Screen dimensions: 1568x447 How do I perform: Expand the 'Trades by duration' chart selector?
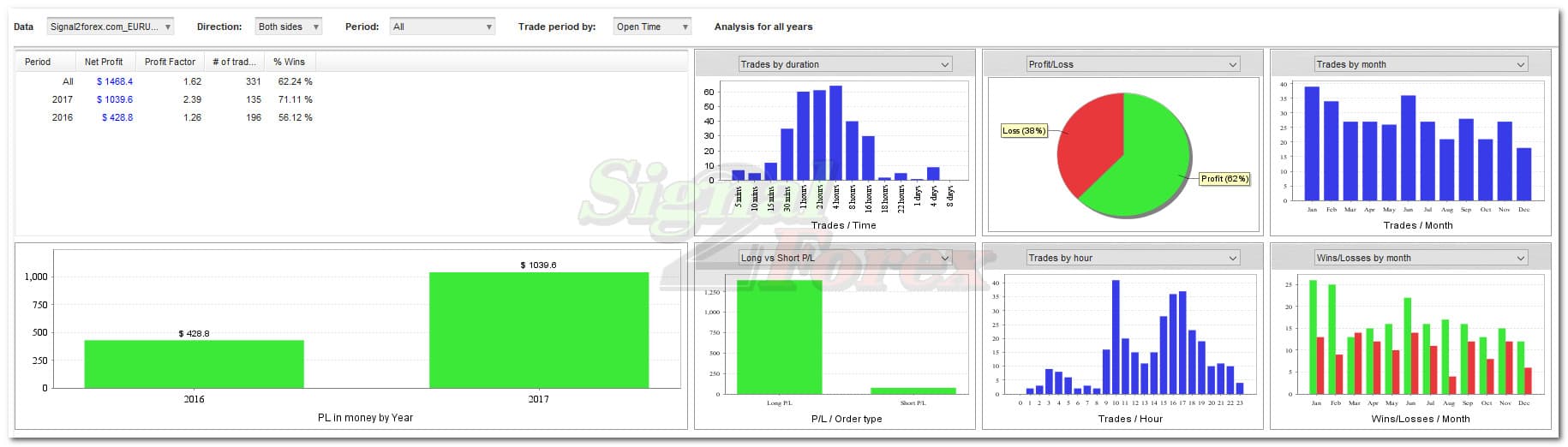845,64
